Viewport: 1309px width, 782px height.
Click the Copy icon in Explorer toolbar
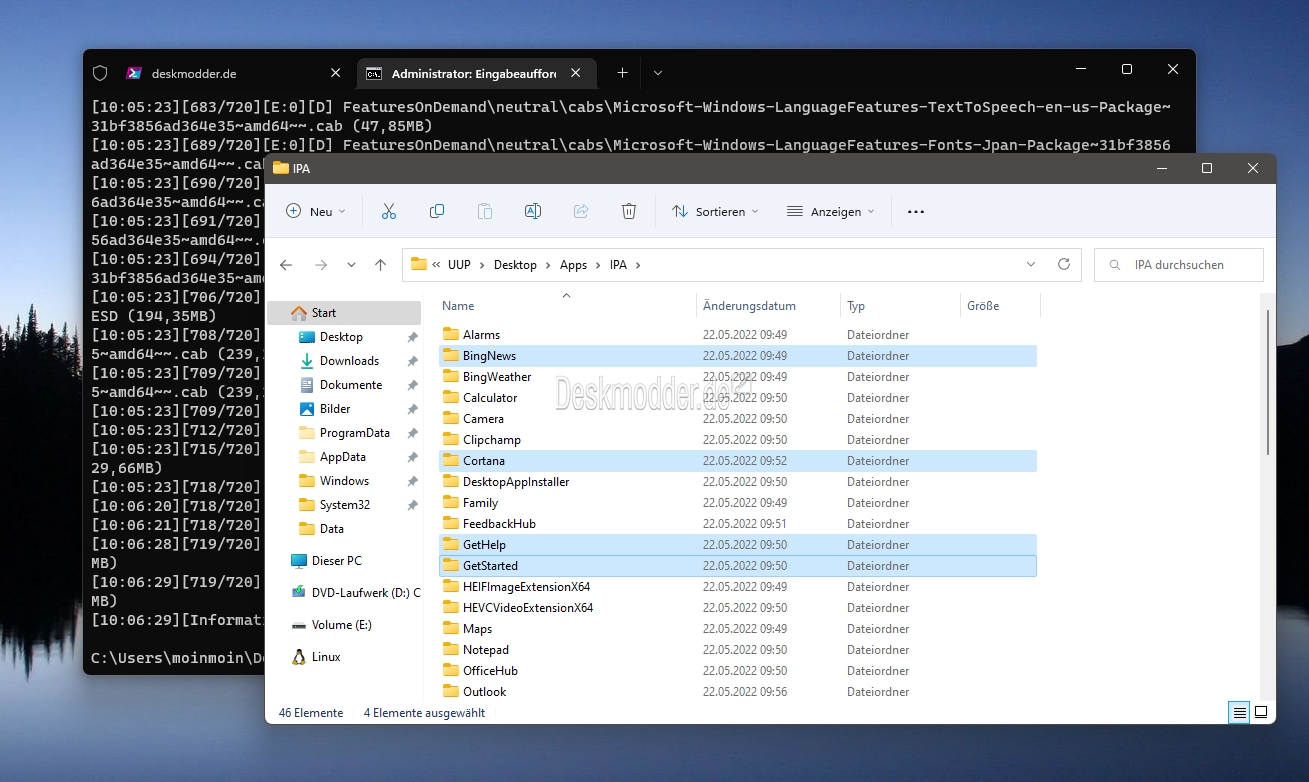[437, 211]
